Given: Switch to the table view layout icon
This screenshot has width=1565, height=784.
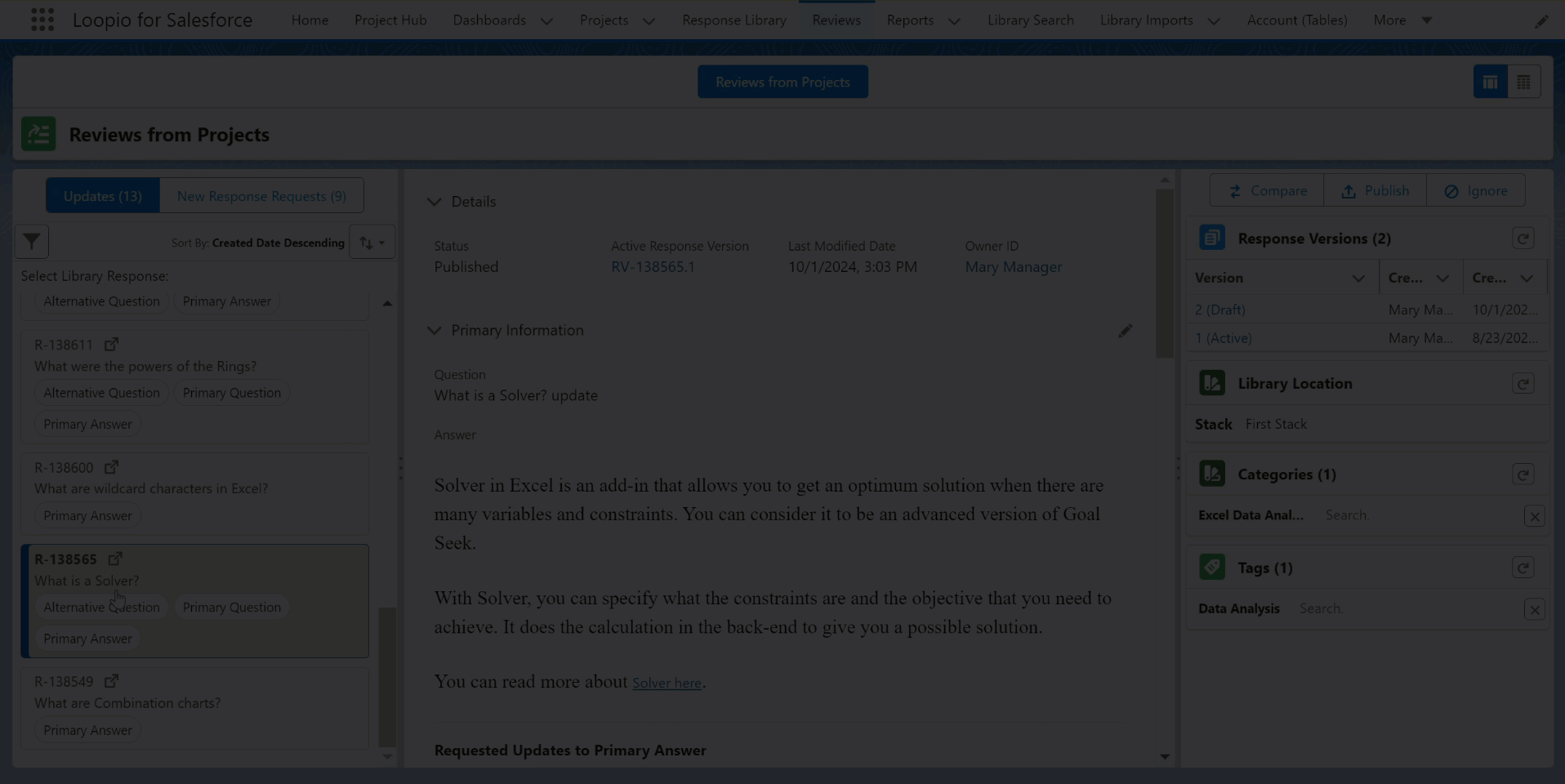Looking at the screenshot, I should [x=1523, y=82].
